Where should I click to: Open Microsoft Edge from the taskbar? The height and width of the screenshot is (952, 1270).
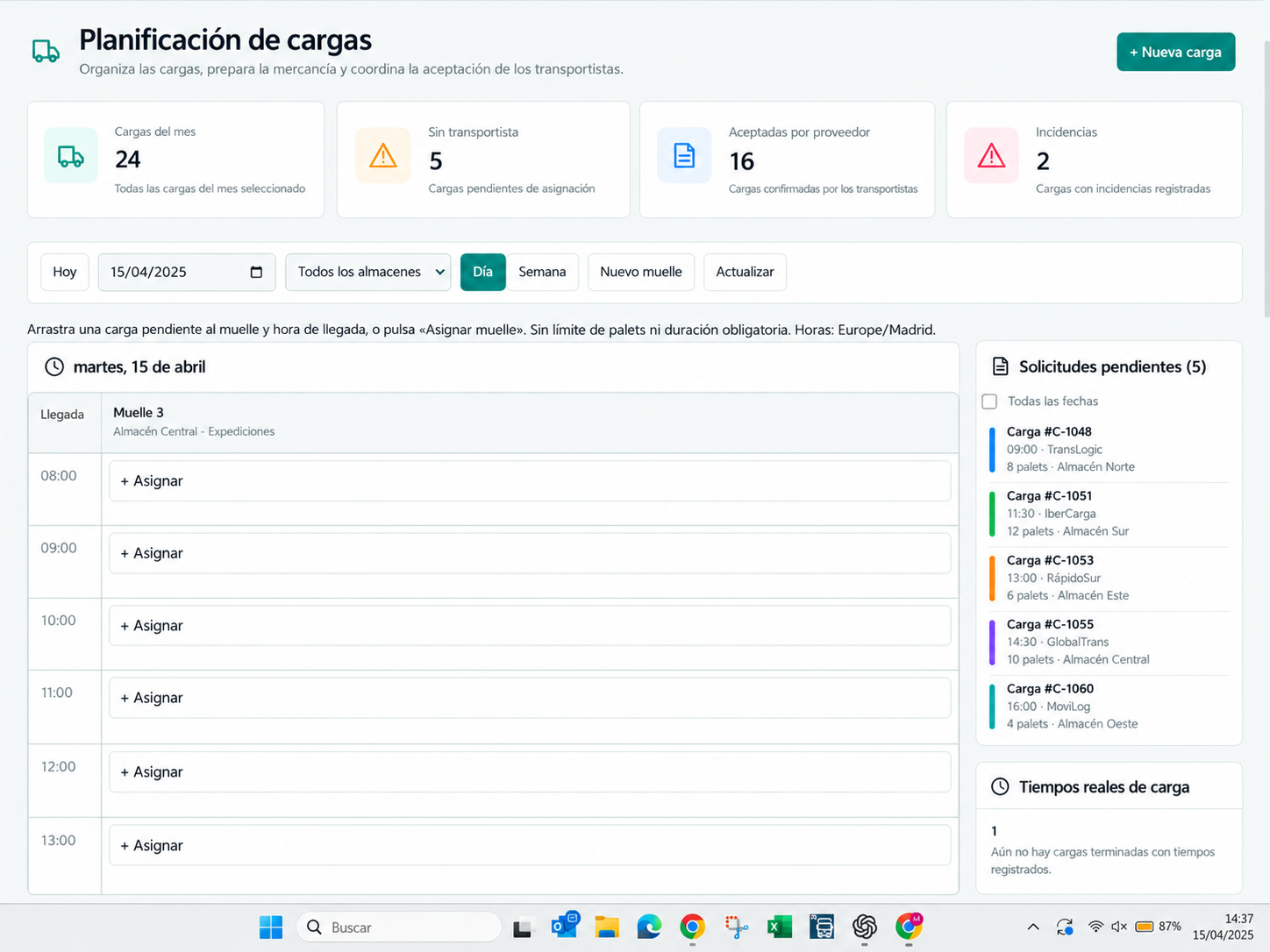[649, 927]
